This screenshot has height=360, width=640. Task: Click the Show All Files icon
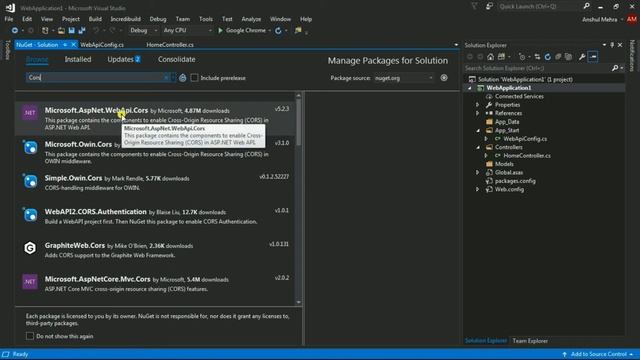(x=568, y=57)
